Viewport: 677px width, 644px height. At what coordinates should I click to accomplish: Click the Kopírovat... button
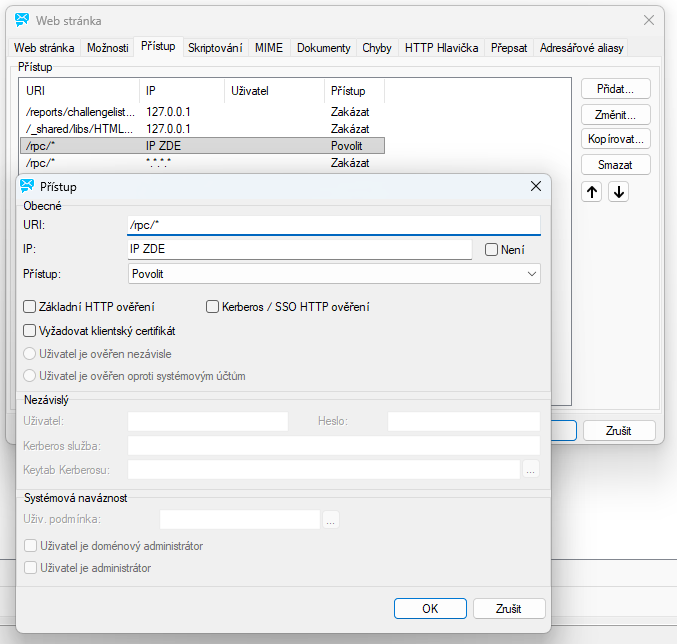click(x=615, y=139)
